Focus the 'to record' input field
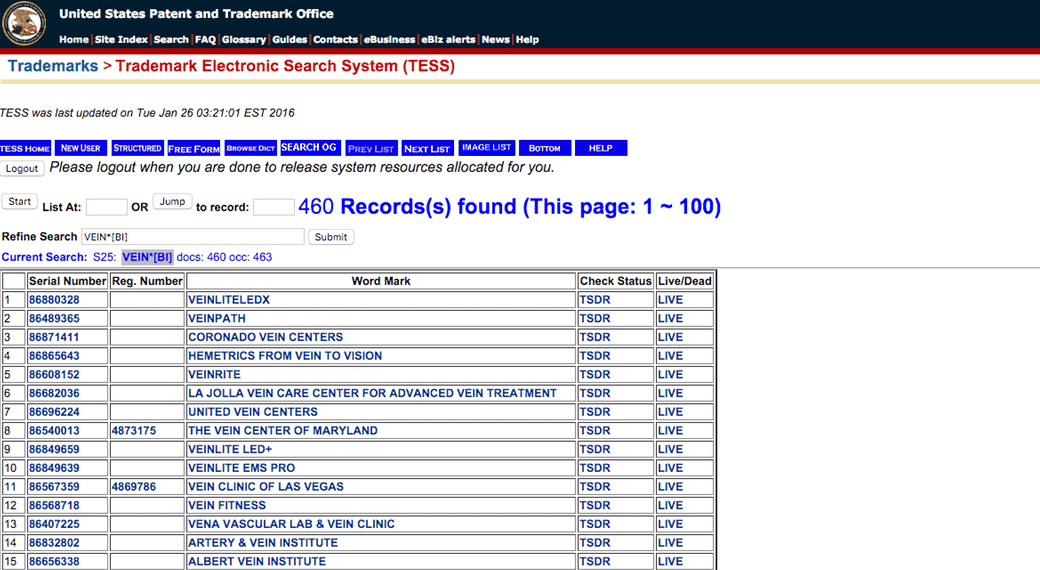Image resolution: width=1040 pixels, height=570 pixels. [274, 207]
